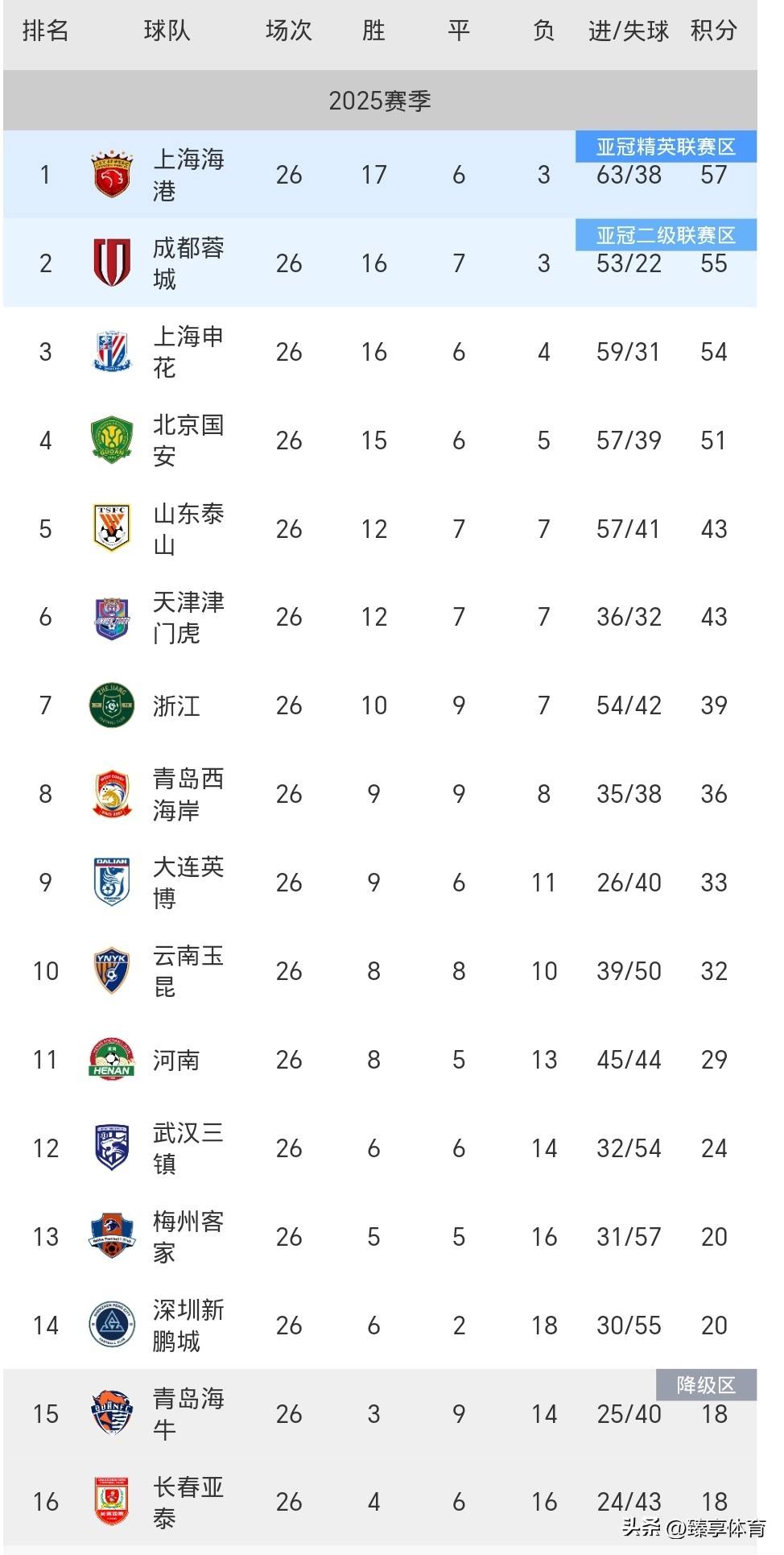Click the Changchun Yatai (长春亚泰) team crest
Viewport: 784px width, 1555px height.
111,1501
